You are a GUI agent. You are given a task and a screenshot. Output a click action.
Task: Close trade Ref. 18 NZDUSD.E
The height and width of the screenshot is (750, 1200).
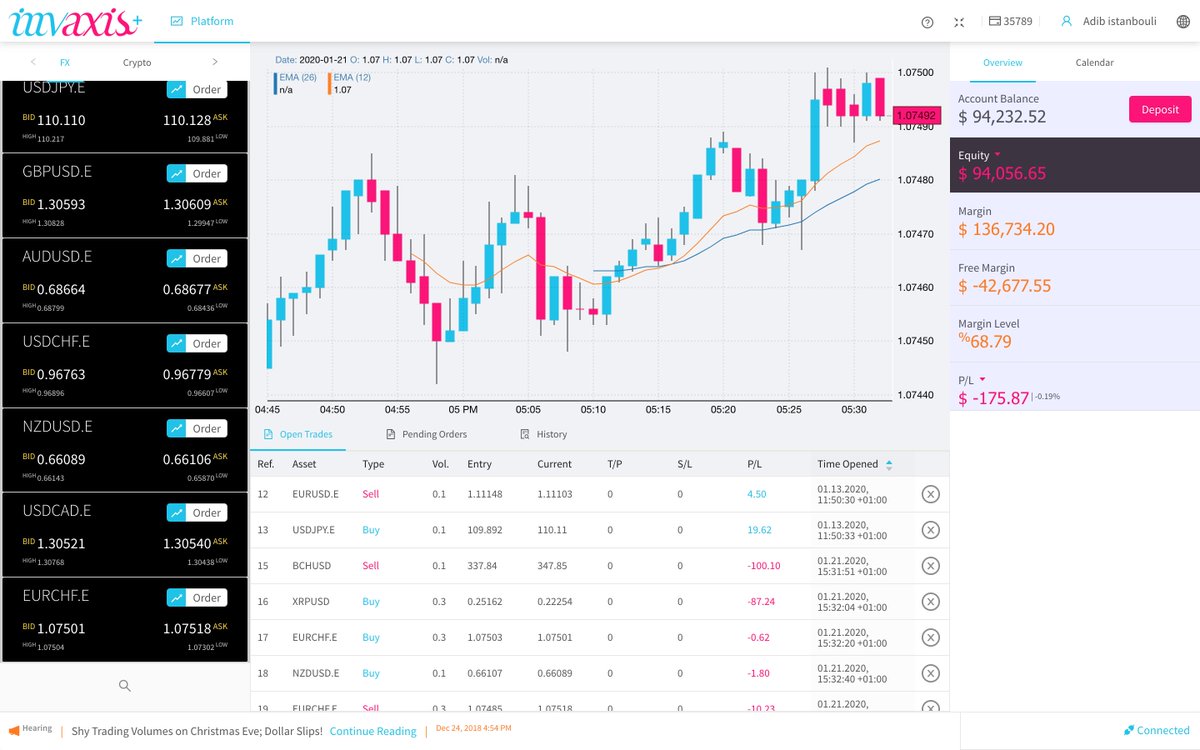point(930,674)
